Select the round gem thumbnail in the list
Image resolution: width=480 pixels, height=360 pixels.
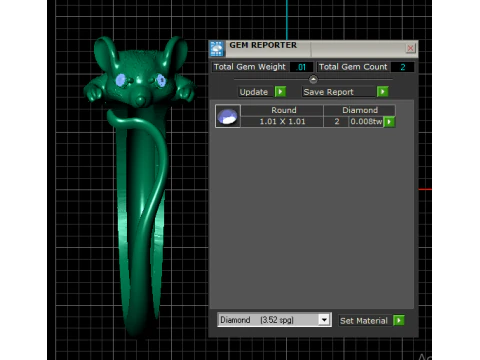(x=228, y=116)
